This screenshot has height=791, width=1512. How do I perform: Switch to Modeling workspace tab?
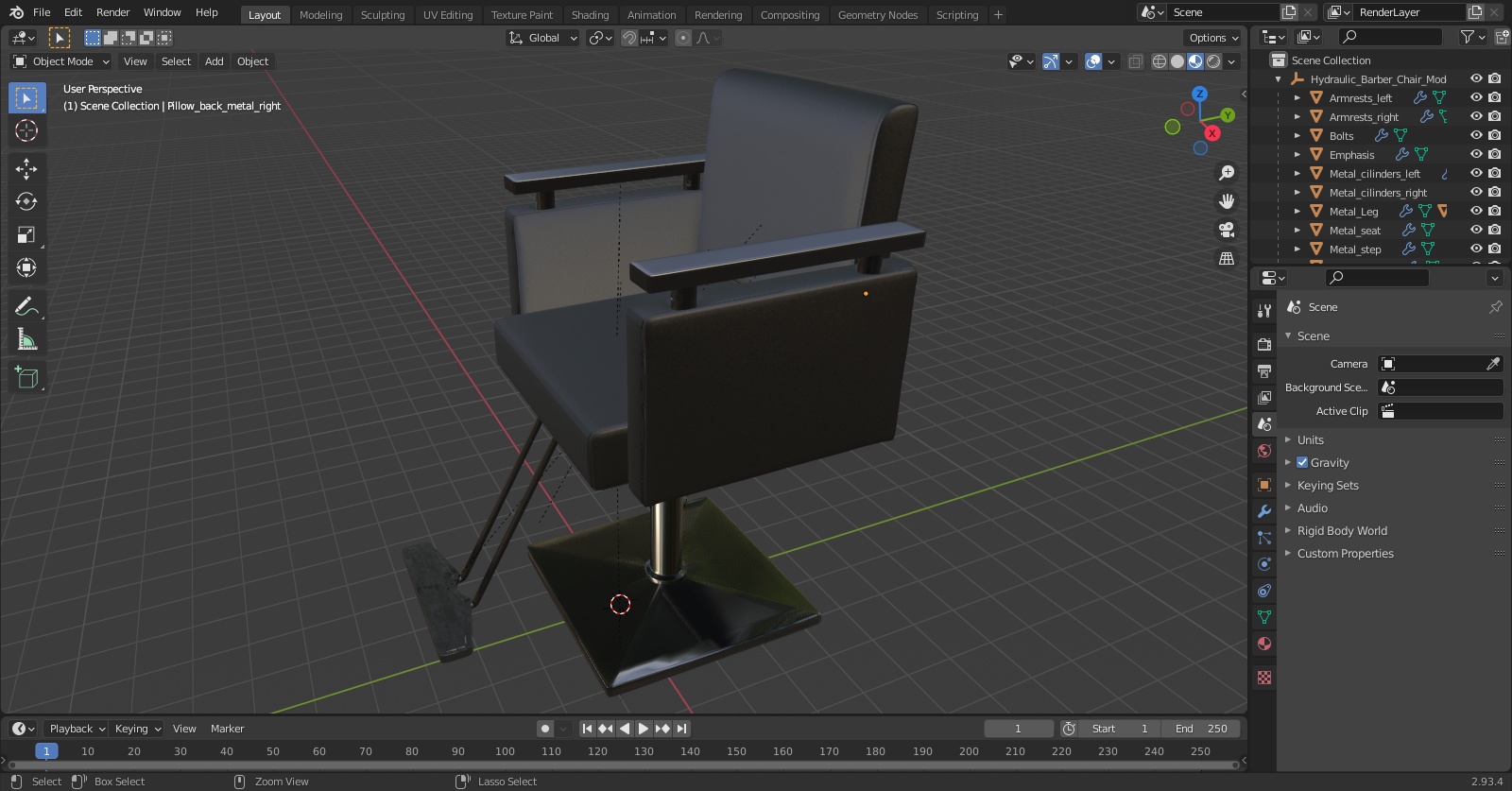(x=321, y=15)
